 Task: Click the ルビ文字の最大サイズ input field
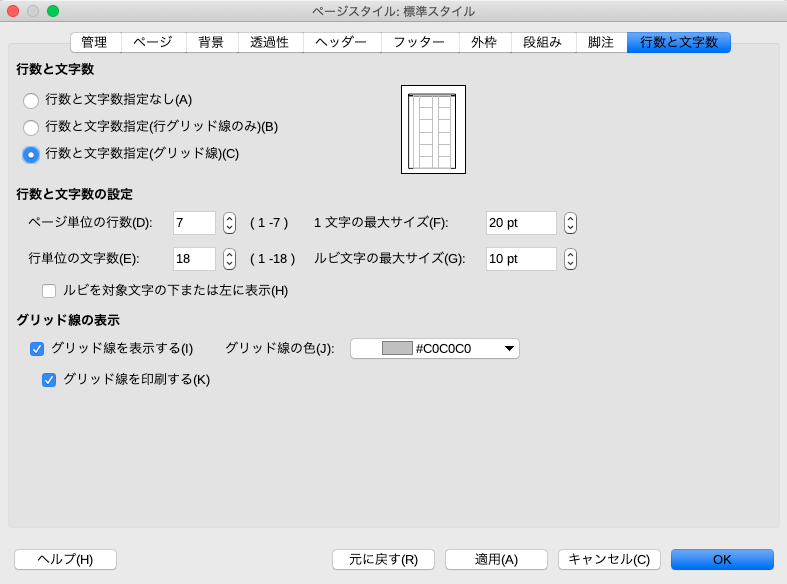(521, 259)
